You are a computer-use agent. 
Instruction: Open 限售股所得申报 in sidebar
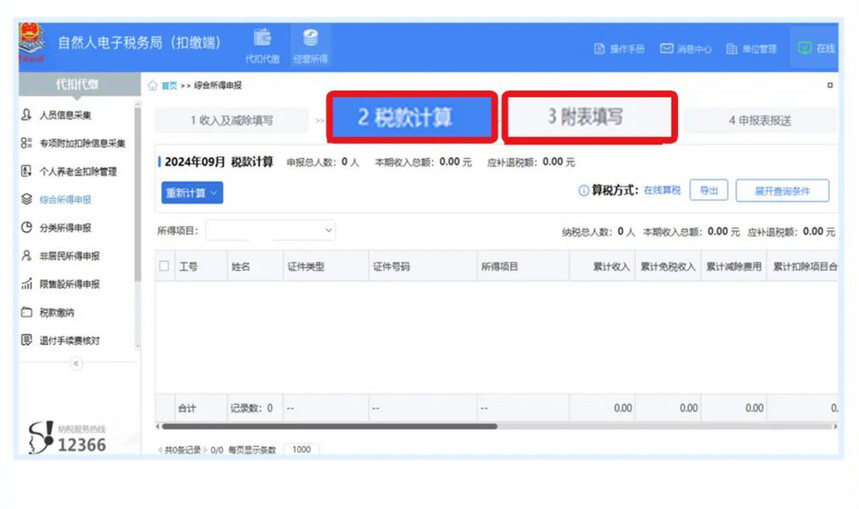click(x=70, y=284)
